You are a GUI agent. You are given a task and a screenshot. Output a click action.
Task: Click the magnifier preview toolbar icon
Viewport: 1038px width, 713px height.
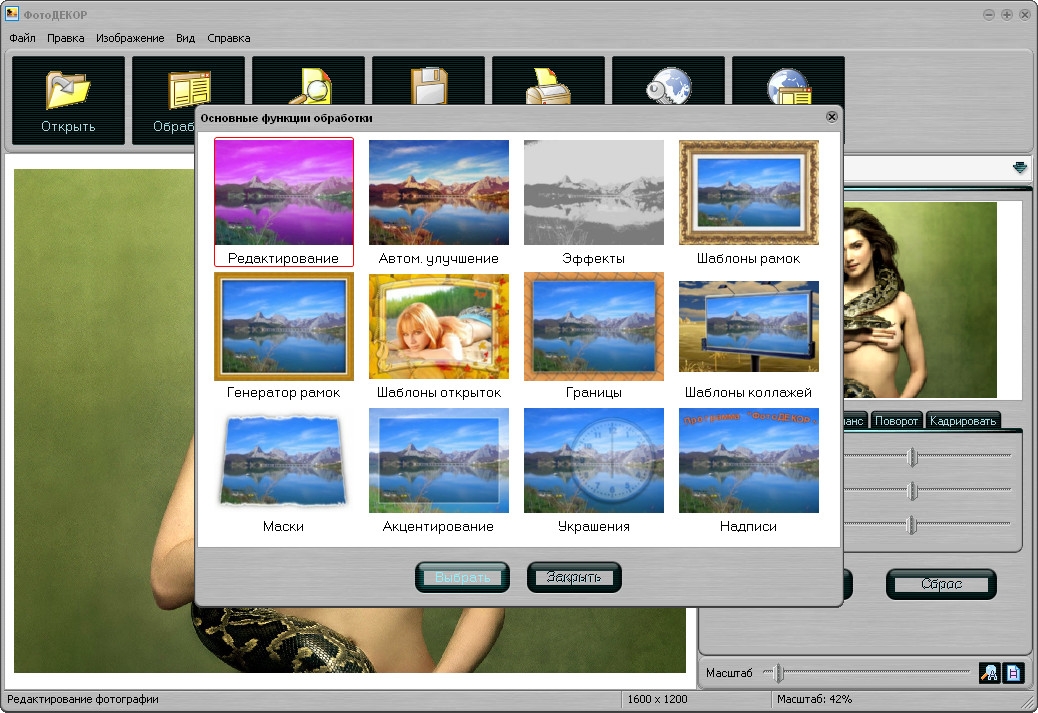click(x=310, y=85)
